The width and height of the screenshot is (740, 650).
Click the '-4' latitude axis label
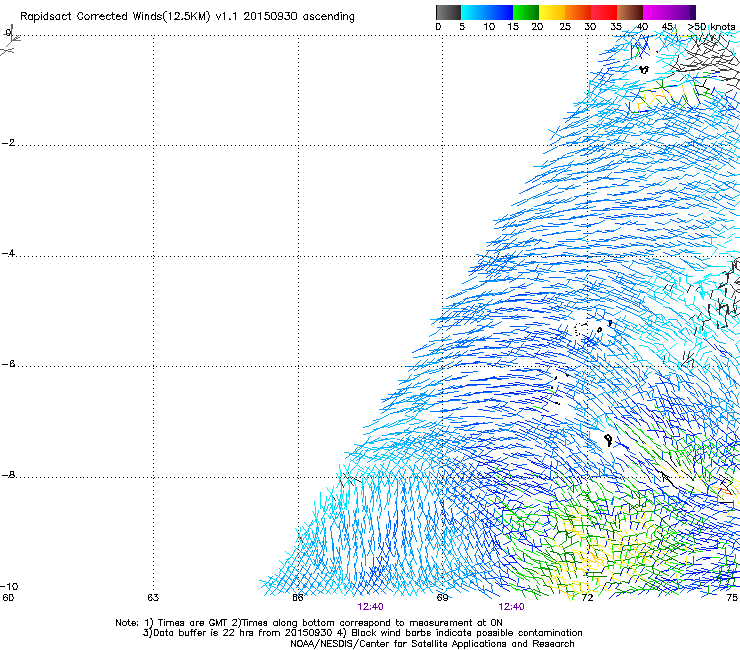(8, 253)
